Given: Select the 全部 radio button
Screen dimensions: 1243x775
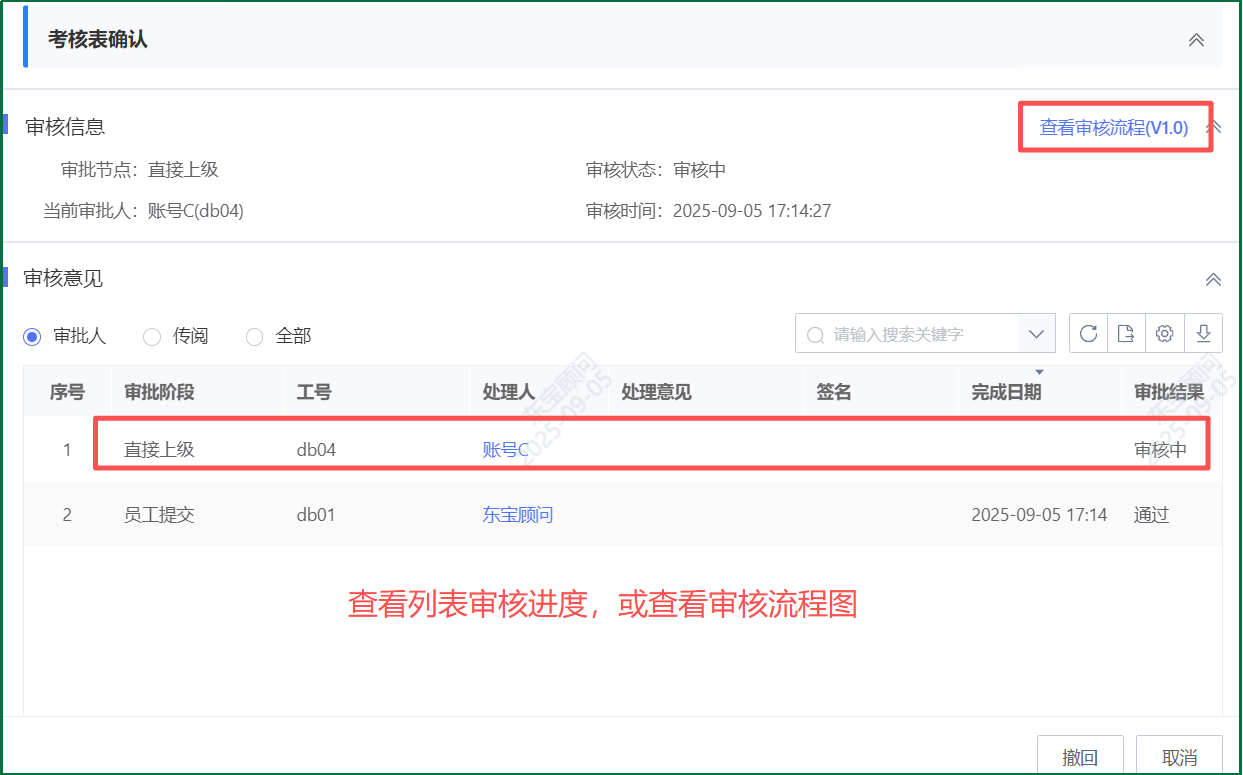Looking at the screenshot, I should coord(254,337).
